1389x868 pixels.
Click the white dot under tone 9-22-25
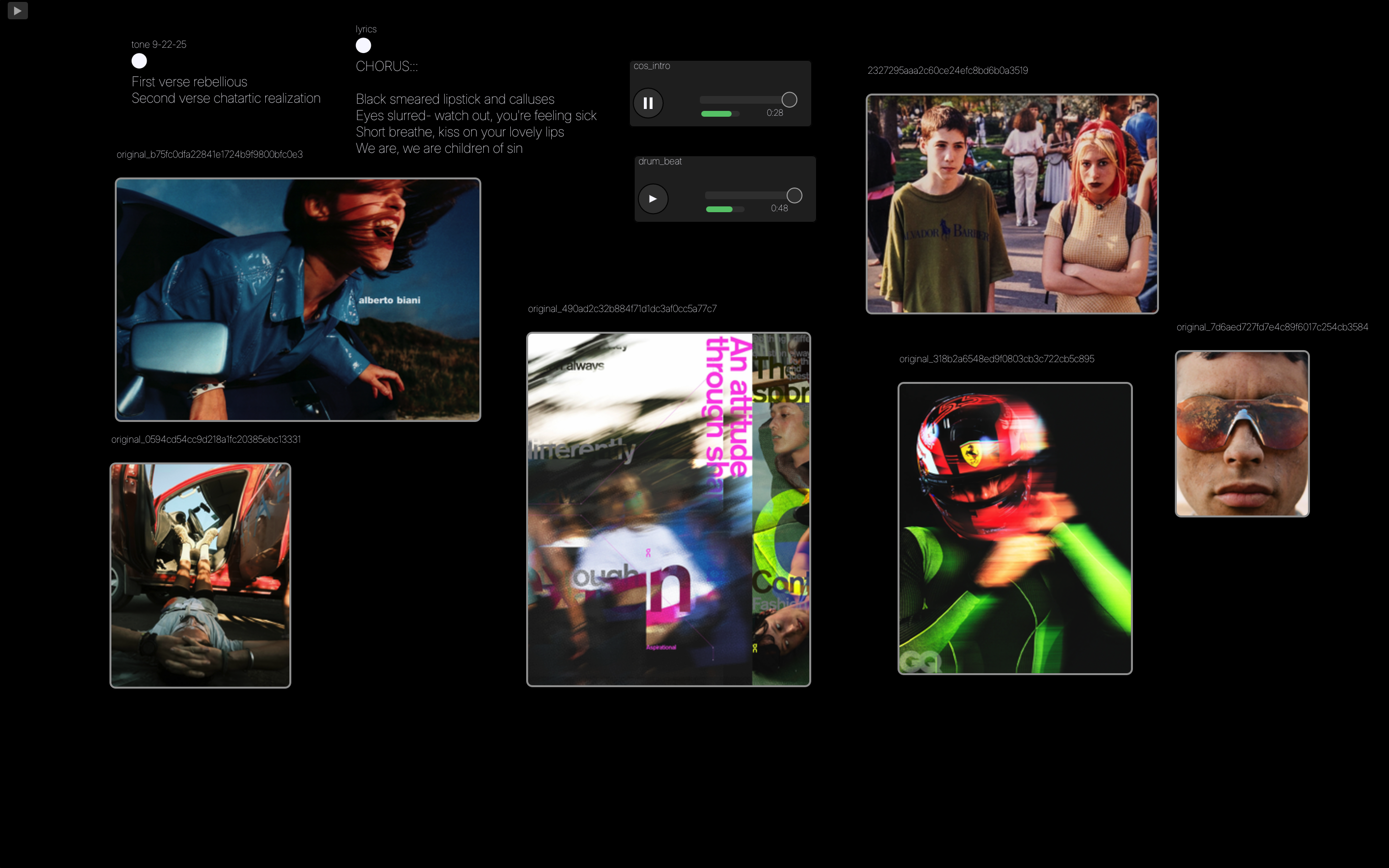click(139, 61)
